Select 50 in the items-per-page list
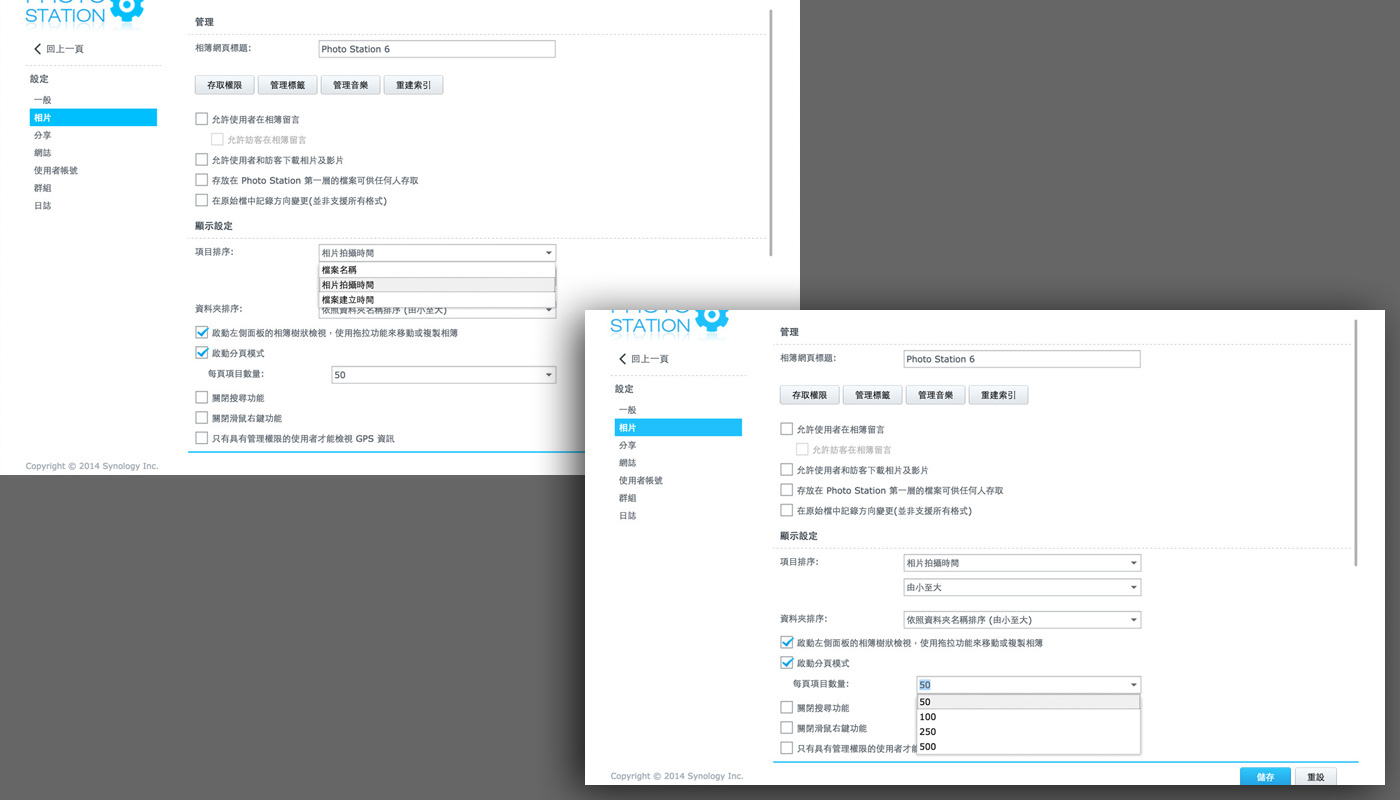This screenshot has height=800, width=1400. point(1028,702)
